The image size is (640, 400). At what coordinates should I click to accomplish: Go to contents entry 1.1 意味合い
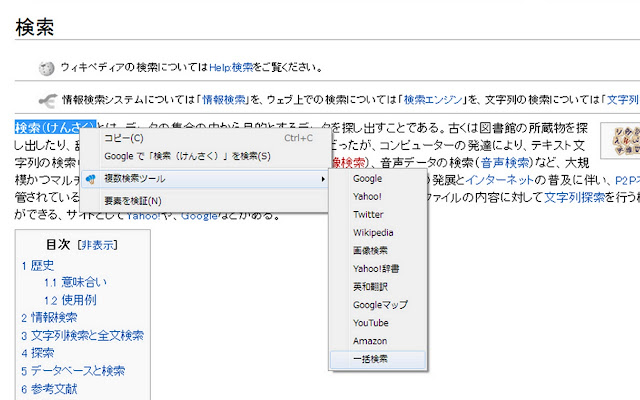pyautogui.click(x=76, y=282)
